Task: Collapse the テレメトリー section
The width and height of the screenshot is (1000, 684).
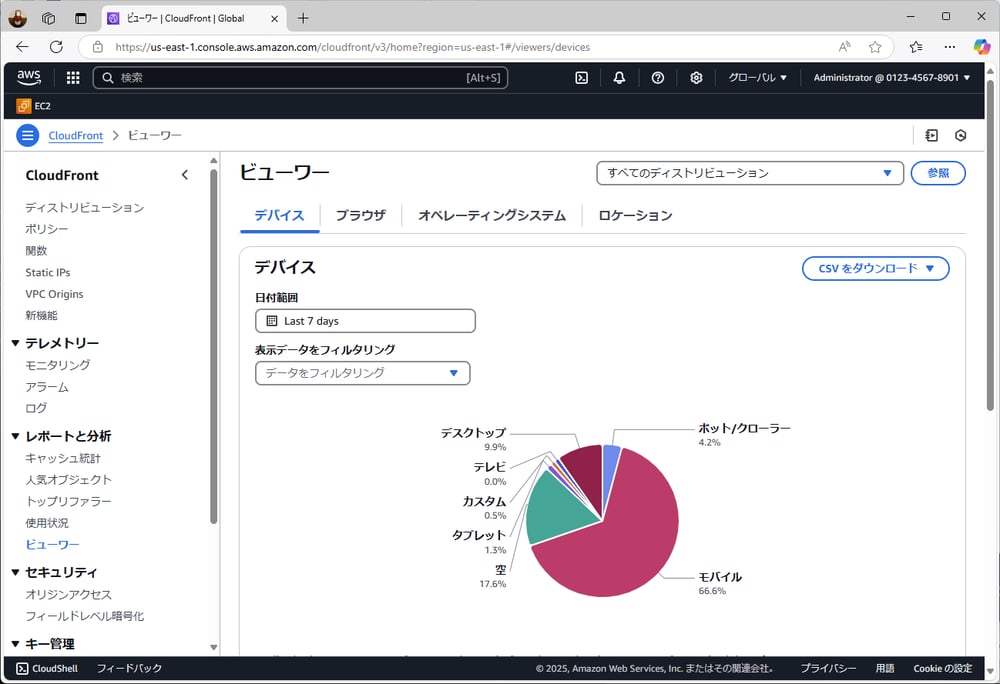Action: (x=15, y=343)
